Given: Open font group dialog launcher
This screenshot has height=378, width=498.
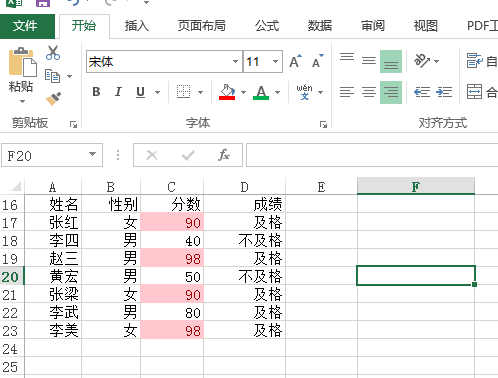Looking at the screenshot, I should point(323,124).
